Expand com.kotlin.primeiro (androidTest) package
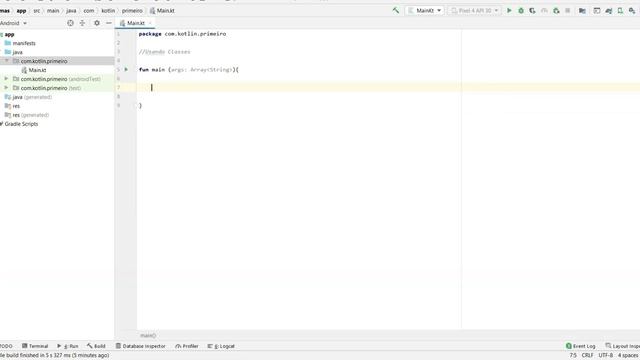 [x=6, y=79]
